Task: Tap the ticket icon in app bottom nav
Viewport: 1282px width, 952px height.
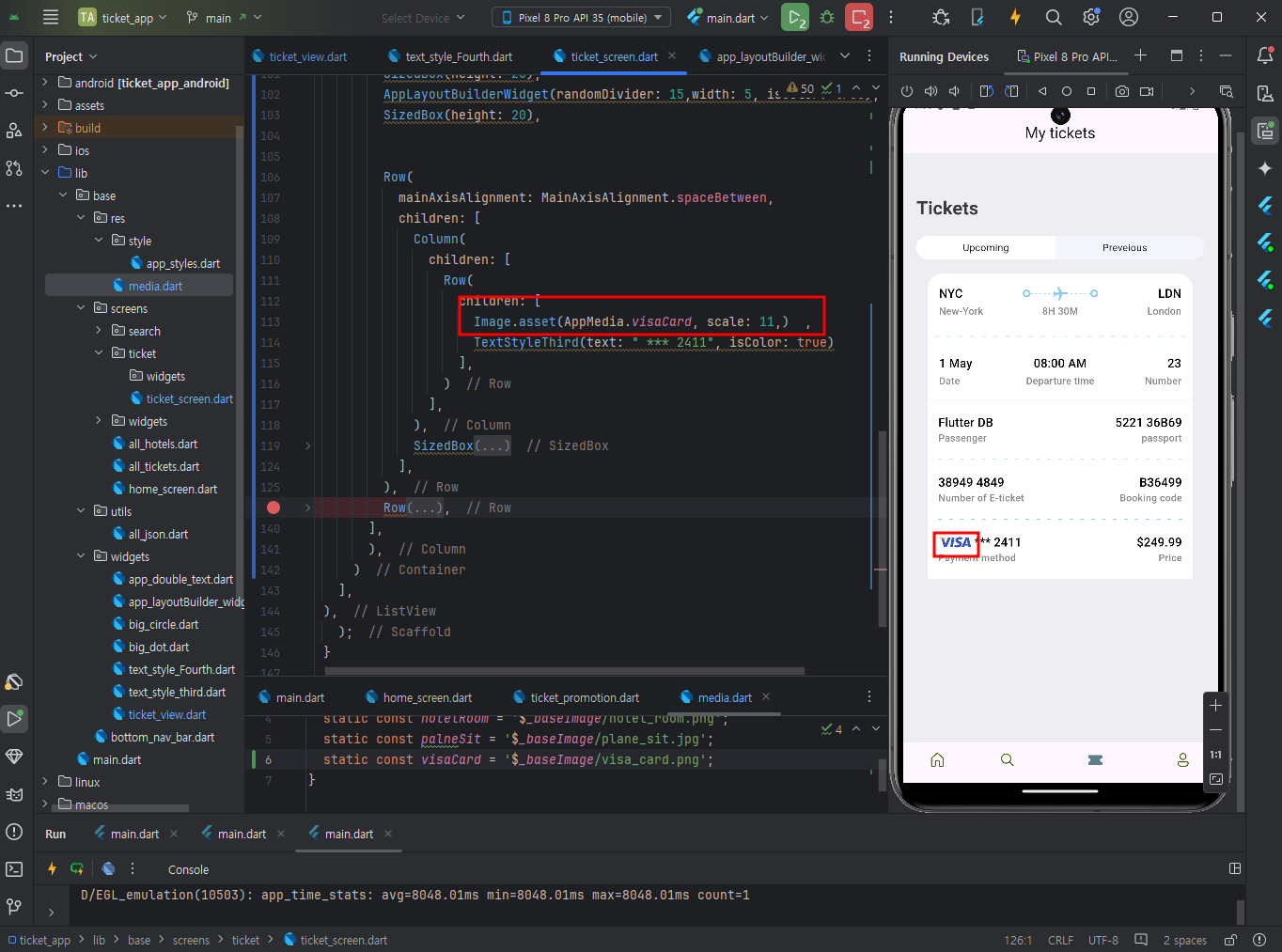Action: pos(1095,760)
